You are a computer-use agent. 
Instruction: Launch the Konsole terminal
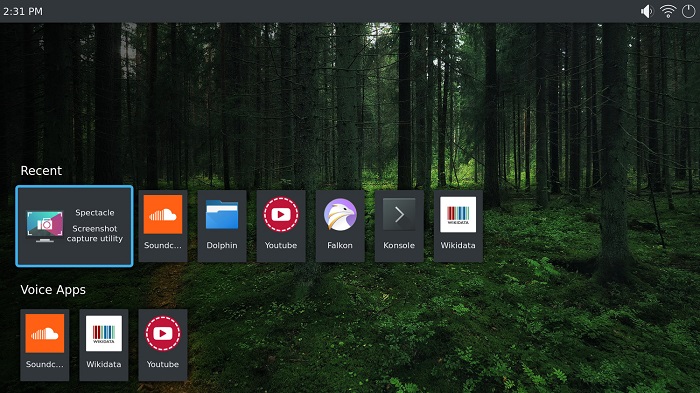[x=399, y=226]
